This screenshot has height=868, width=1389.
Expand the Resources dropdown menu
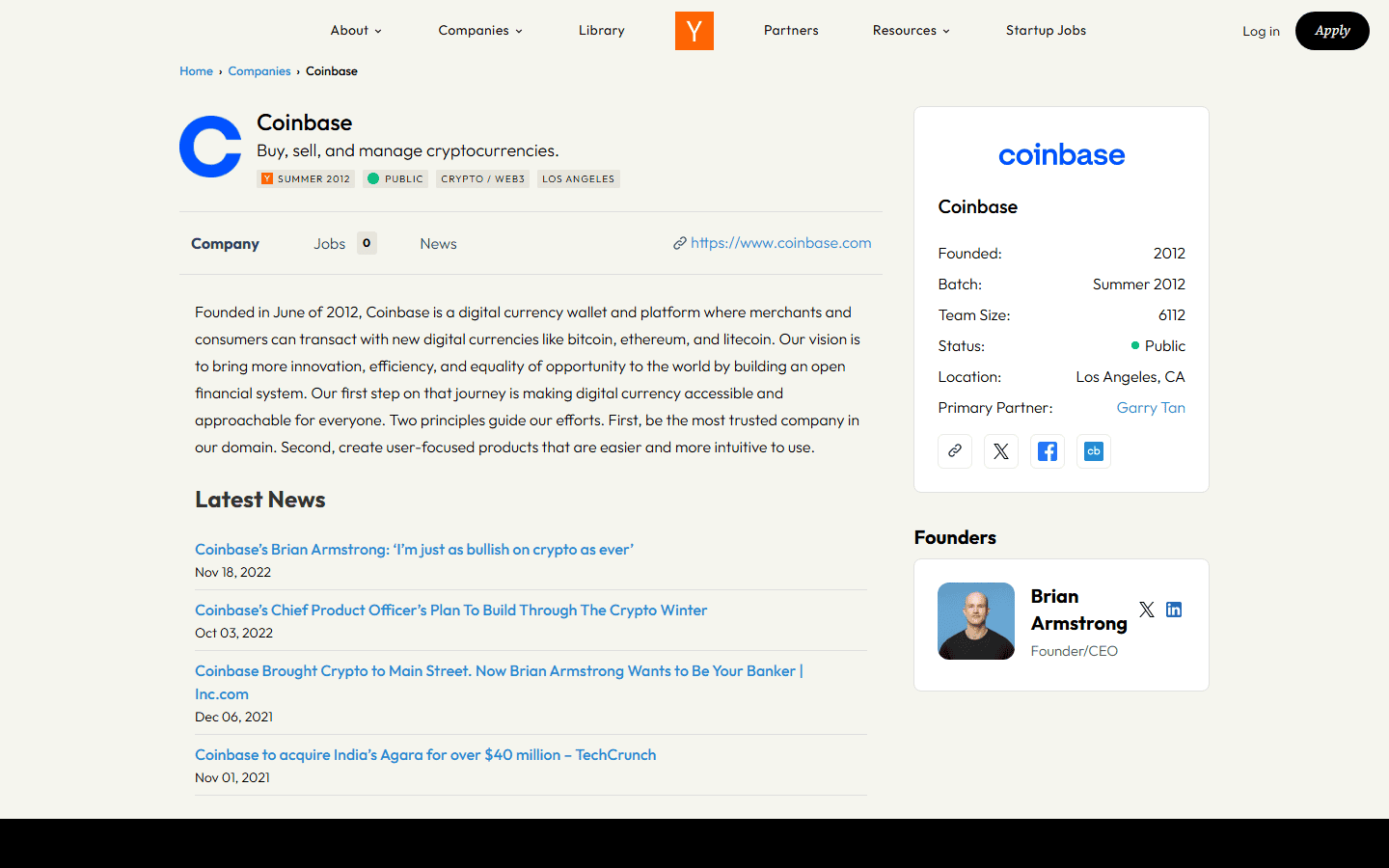[912, 31]
